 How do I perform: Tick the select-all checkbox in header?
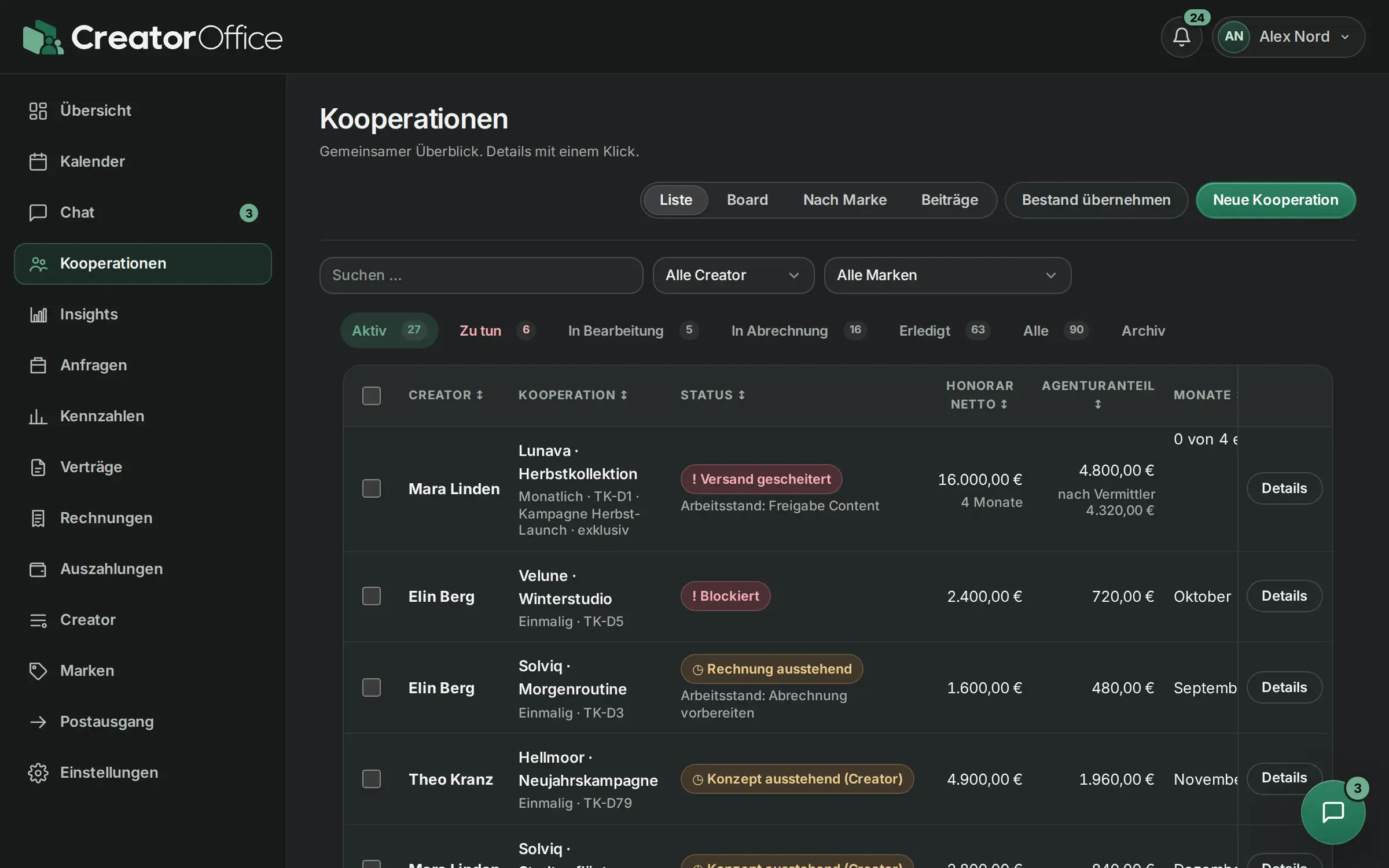click(372, 396)
